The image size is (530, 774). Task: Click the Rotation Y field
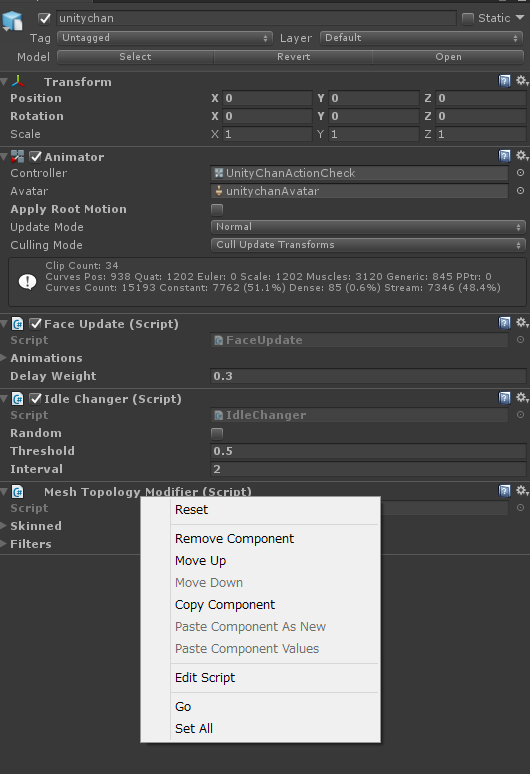click(x=374, y=116)
